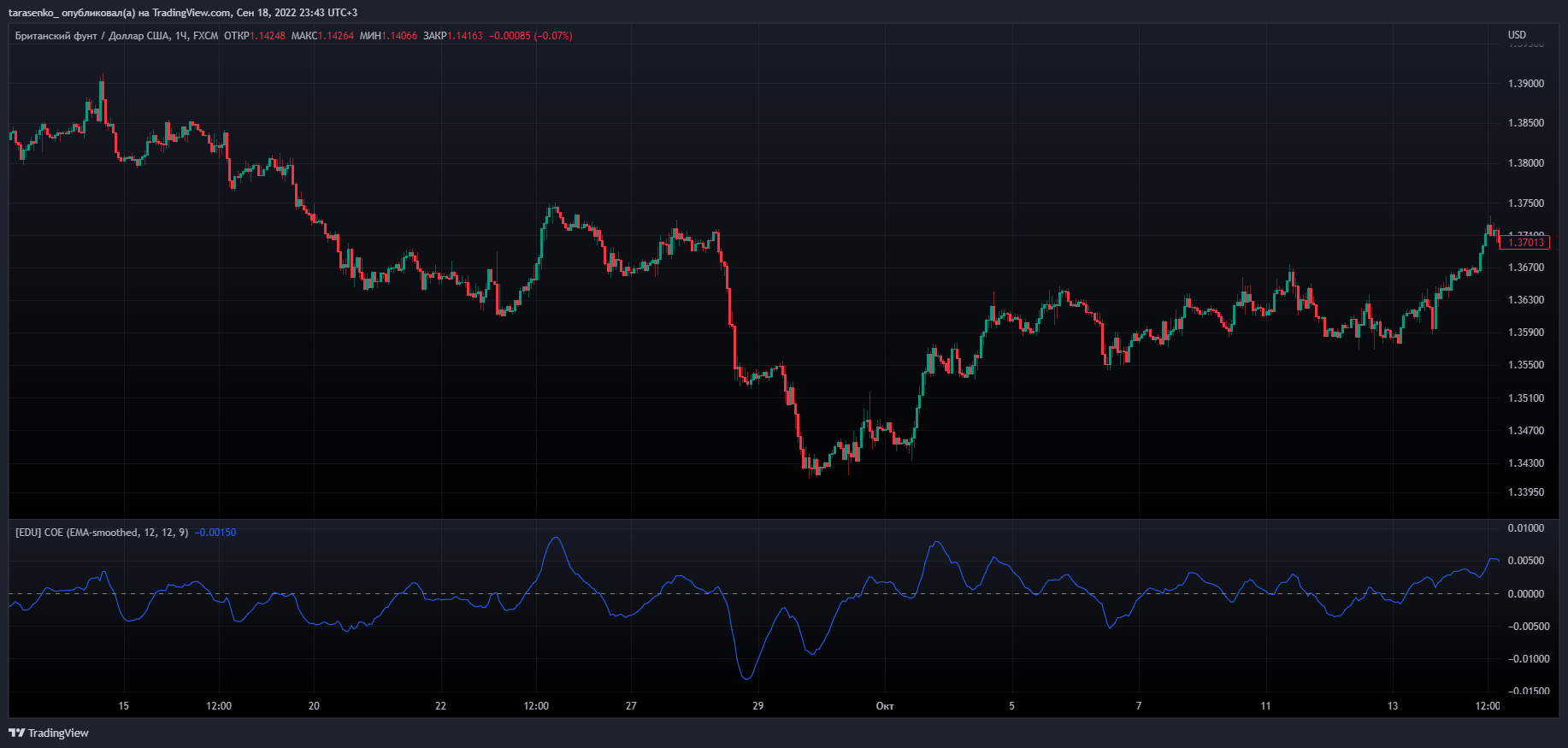
Task: Click the 1.34700 price axis label
Action: (1526, 431)
